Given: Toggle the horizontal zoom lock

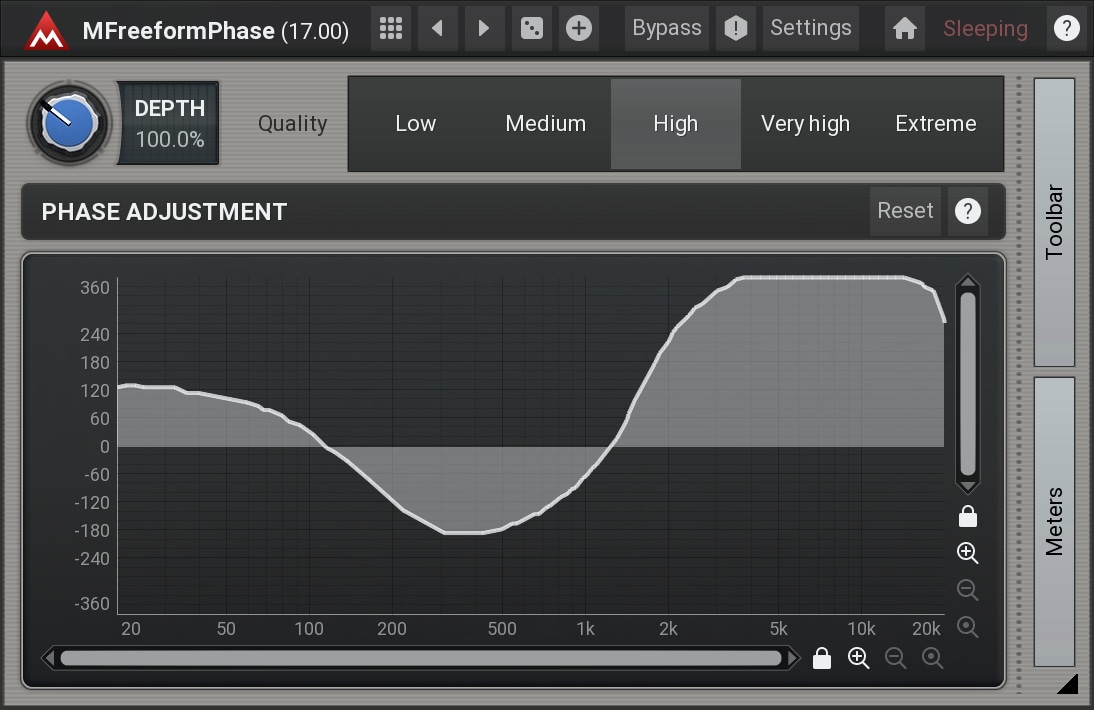Looking at the screenshot, I should [x=822, y=658].
